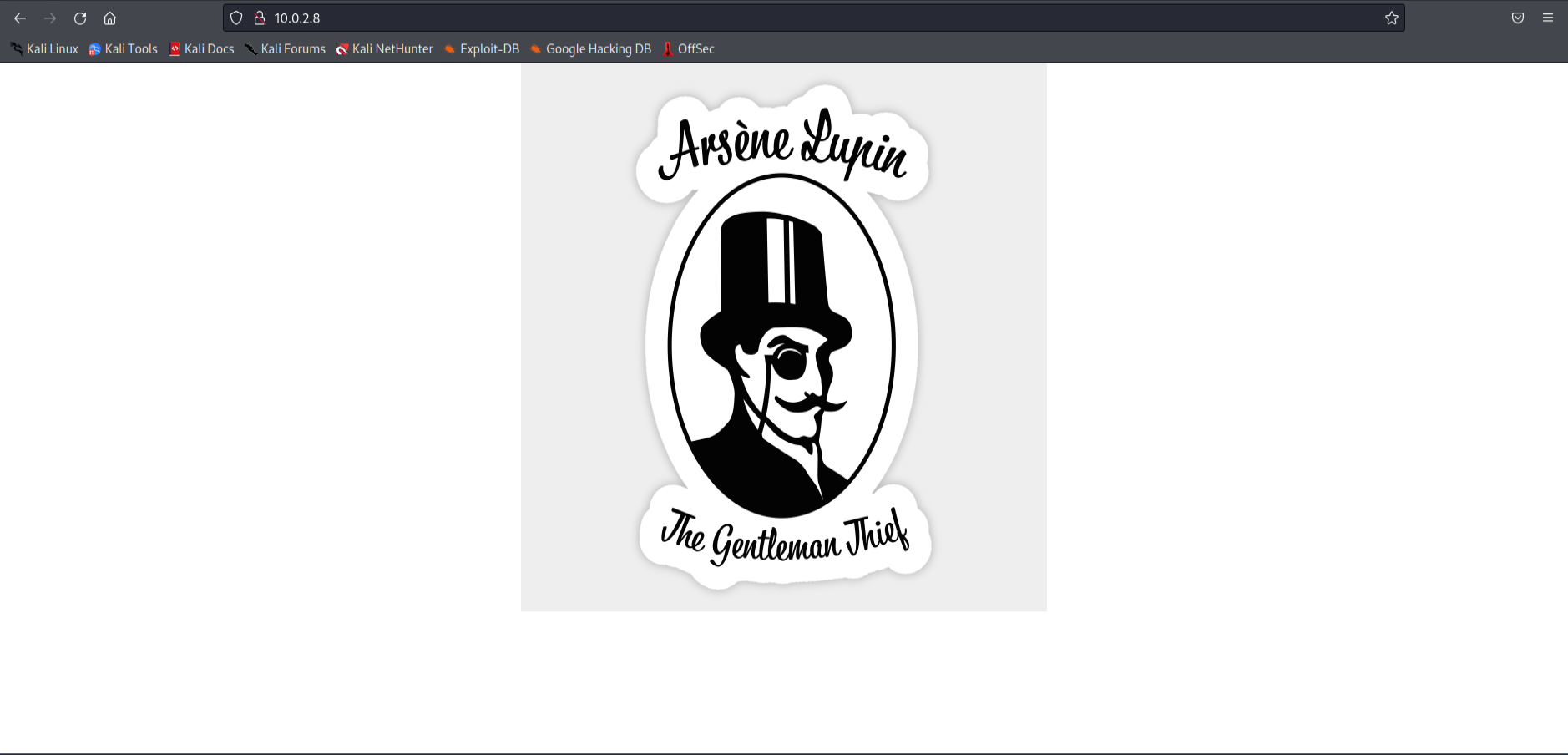Open the Kali Forums bookmark
Image resolution: width=1568 pixels, height=755 pixels.
pos(286,49)
